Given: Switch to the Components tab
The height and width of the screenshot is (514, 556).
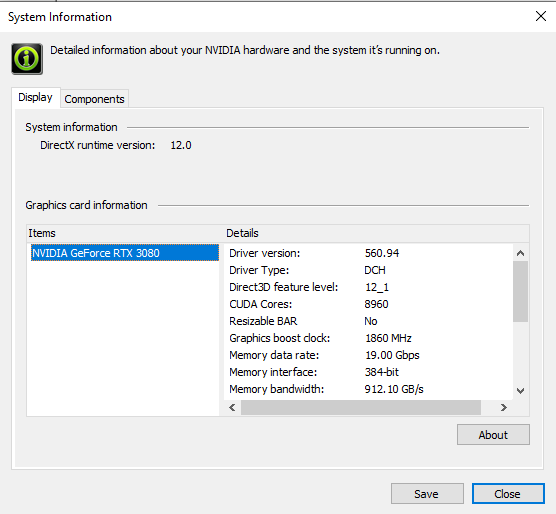Looking at the screenshot, I should point(94,99).
